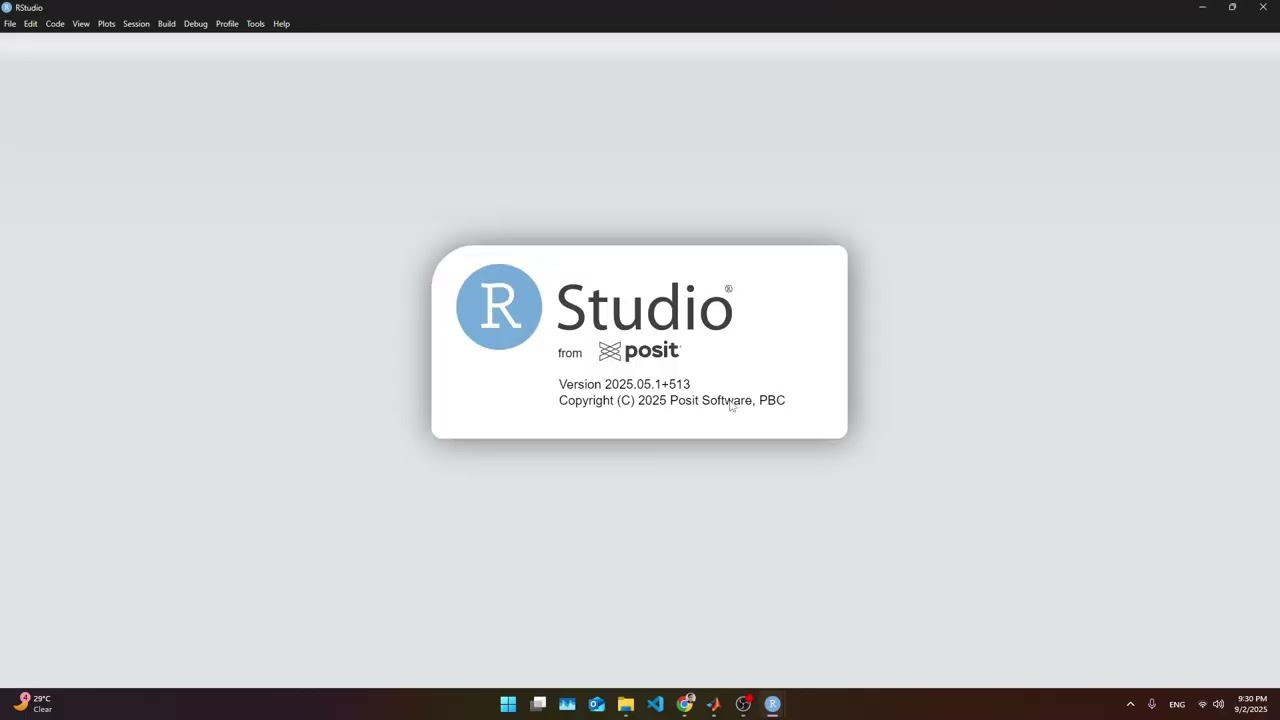This screenshot has height=720, width=1280.
Task: Open the clock showing 9:30 PM
Action: click(x=1251, y=704)
